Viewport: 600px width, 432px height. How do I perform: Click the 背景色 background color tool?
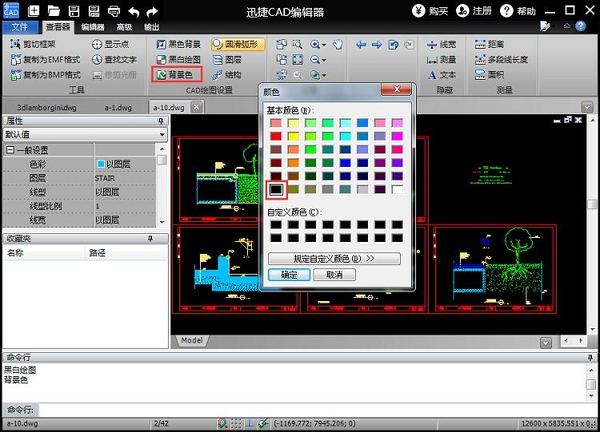(x=177, y=74)
